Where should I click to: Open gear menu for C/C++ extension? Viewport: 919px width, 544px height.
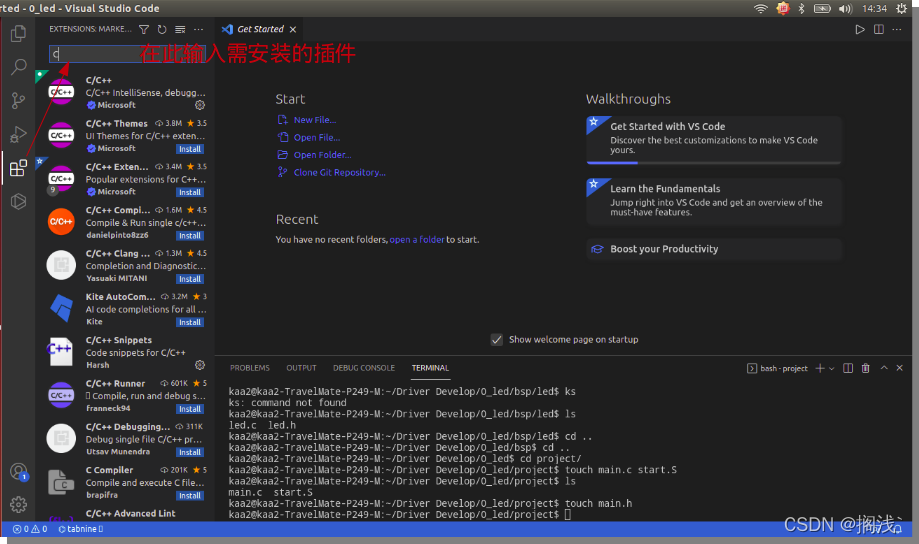coord(200,105)
